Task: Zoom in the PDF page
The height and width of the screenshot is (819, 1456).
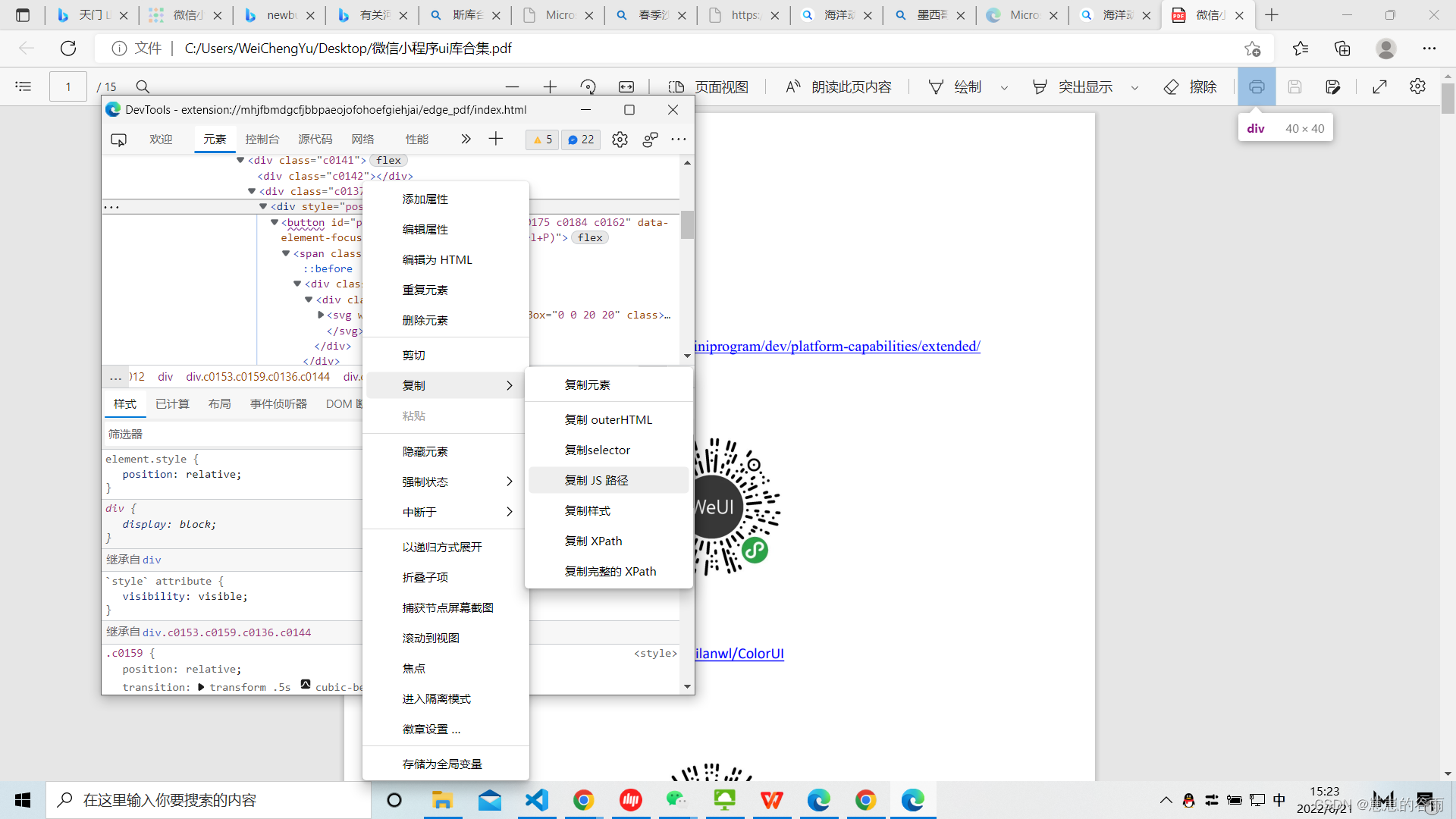Action: tap(551, 87)
